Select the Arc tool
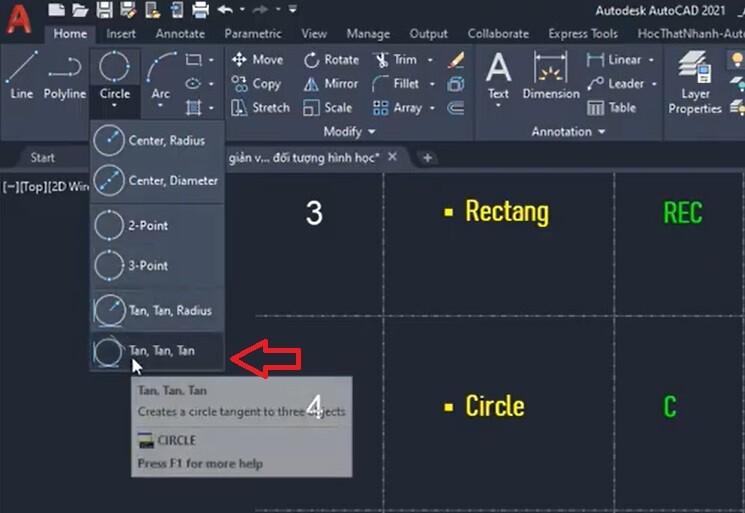 coord(161,75)
